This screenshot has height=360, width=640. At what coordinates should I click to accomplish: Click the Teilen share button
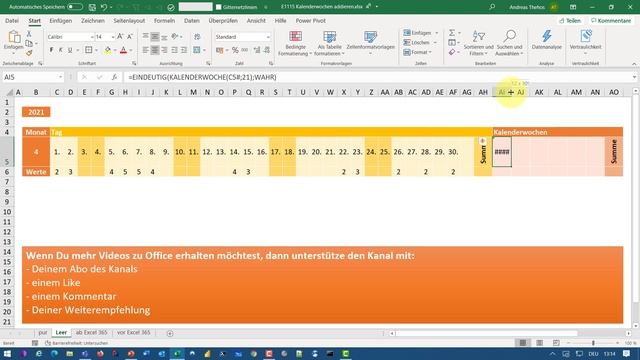click(x=570, y=20)
